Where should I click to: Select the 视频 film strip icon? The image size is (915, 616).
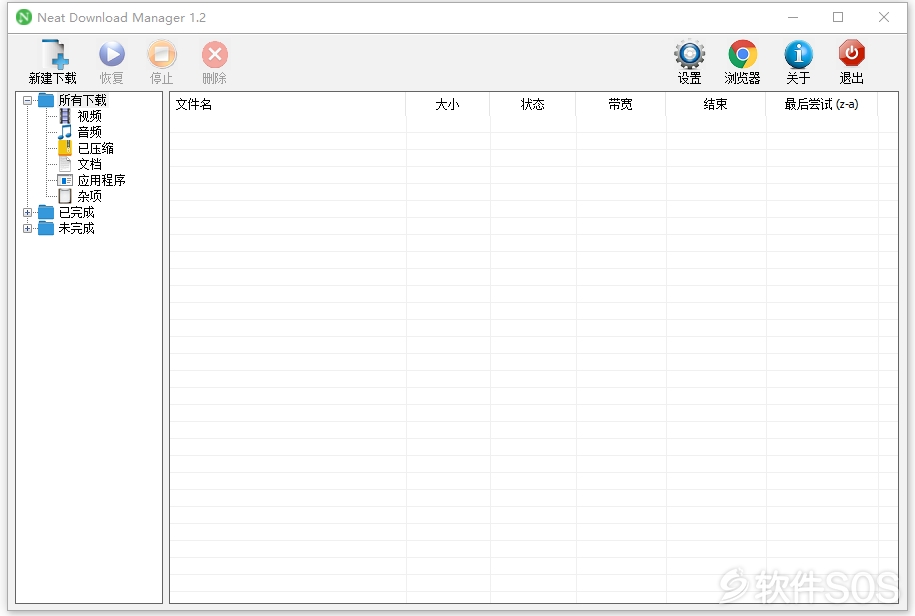click(65, 116)
